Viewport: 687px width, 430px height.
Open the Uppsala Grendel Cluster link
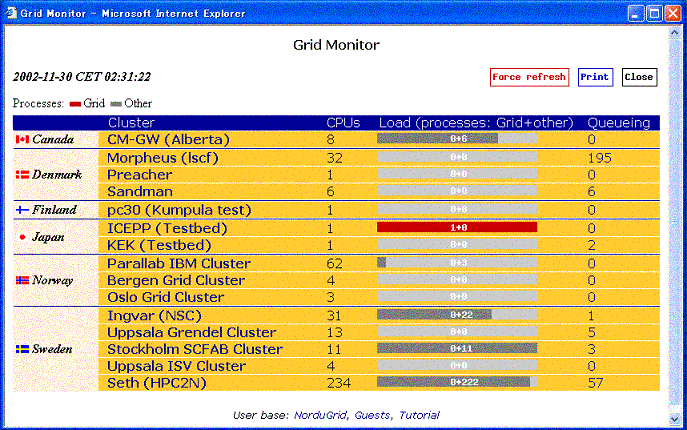(191, 332)
